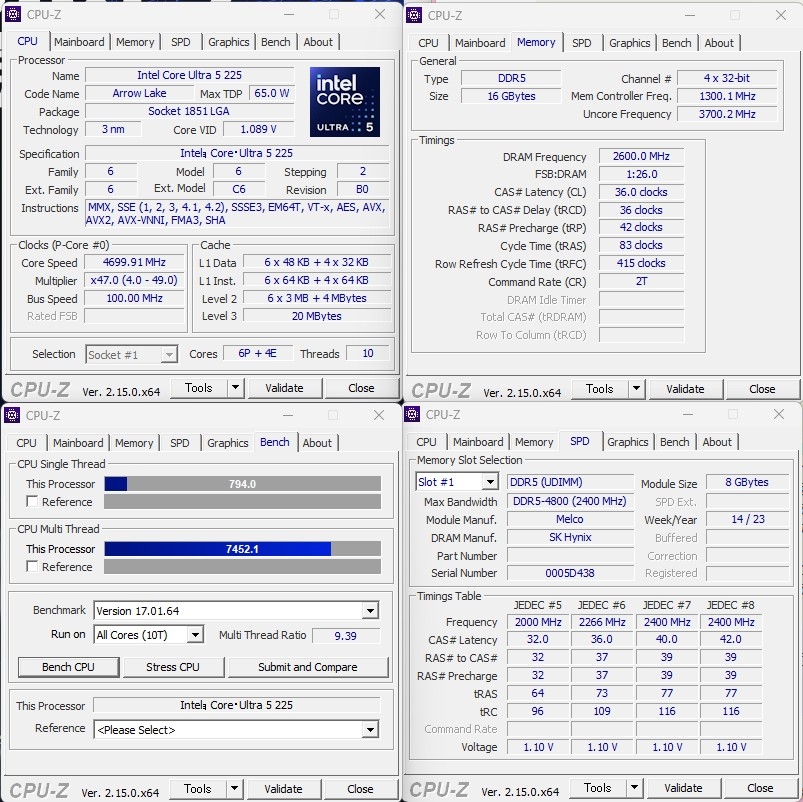Click the Serial Number field 0005D438
Image resolution: width=803 pixels, height=802 pixels.
570,573
